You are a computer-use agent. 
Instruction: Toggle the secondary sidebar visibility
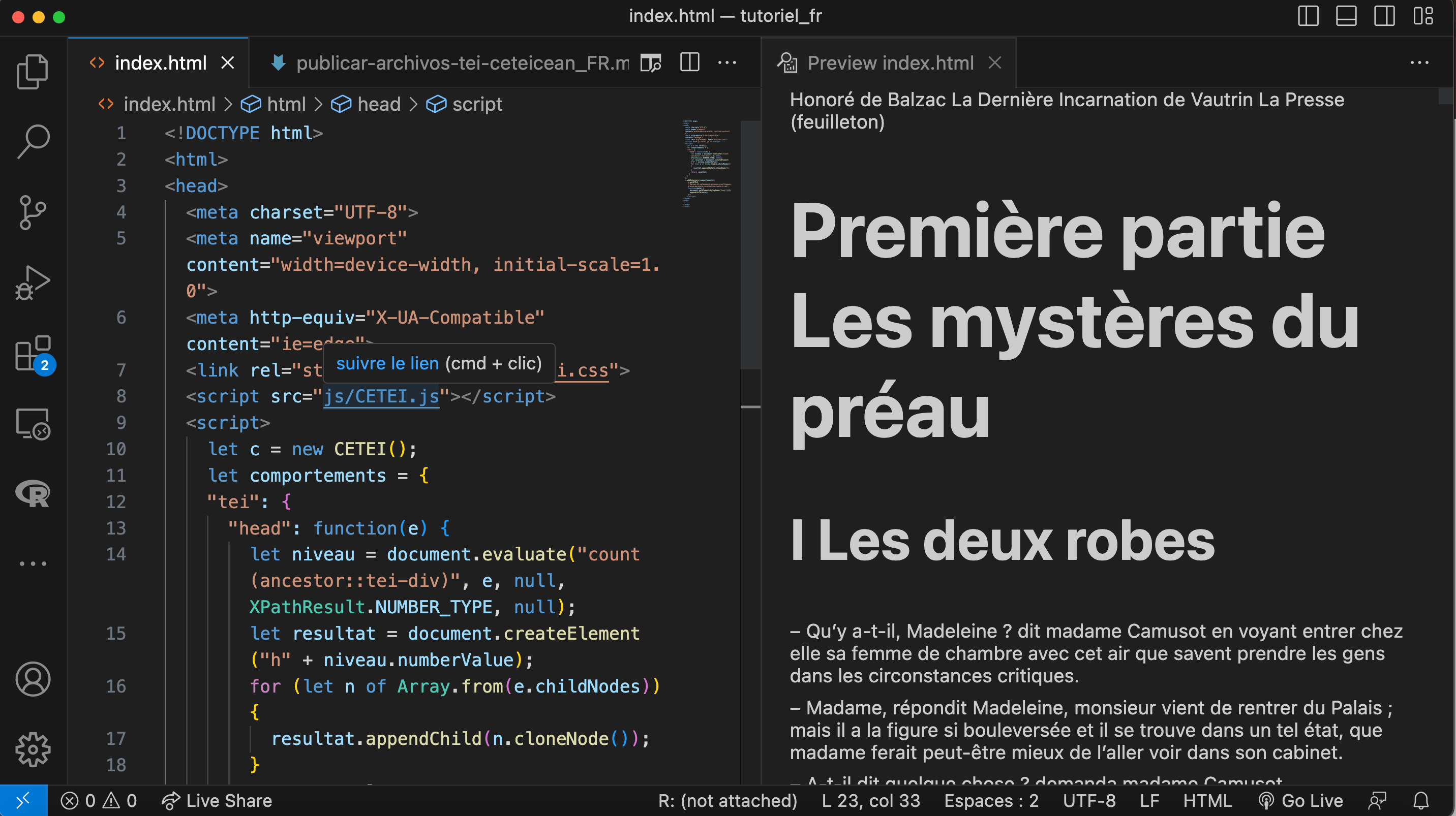1384,16
